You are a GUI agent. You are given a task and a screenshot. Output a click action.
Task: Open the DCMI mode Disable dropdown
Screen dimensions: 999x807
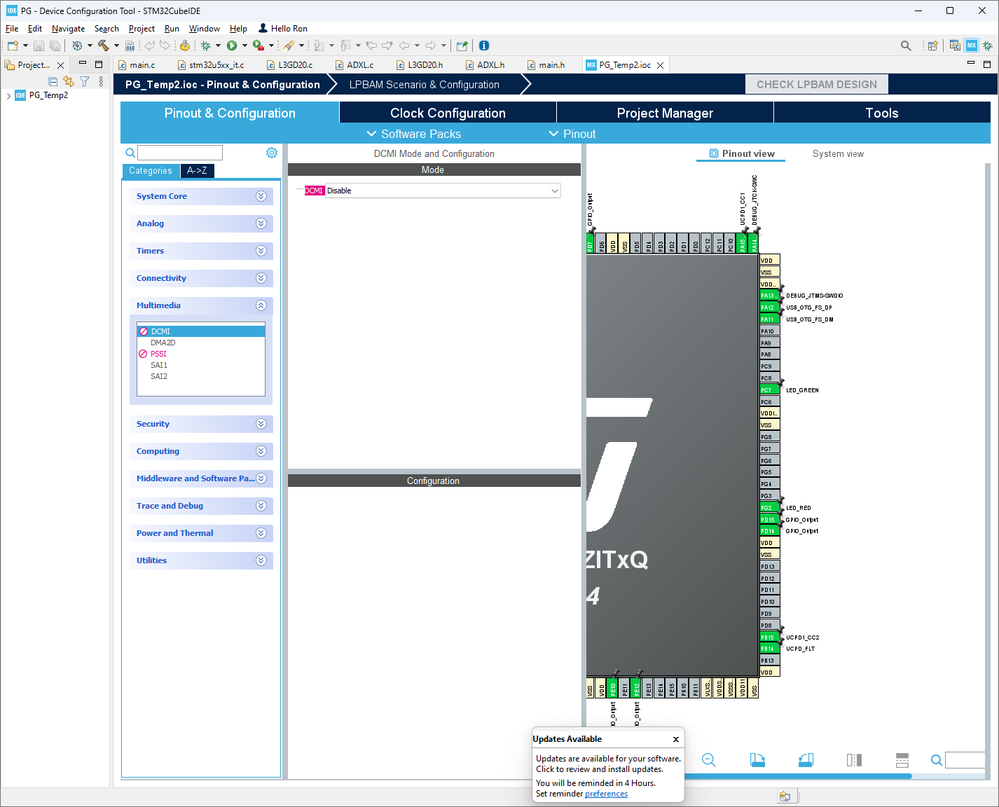(443, 190)
